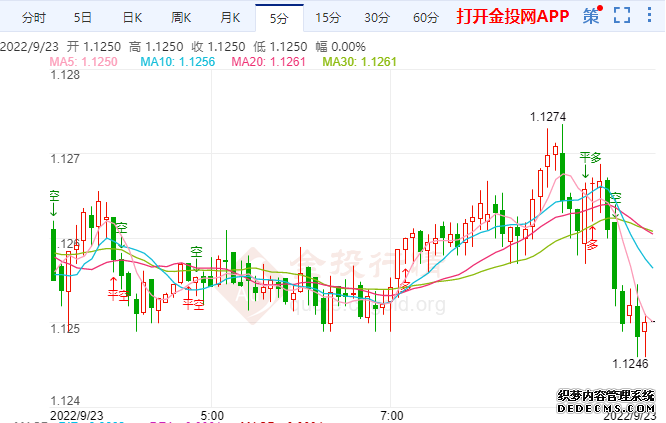This screenshot has height=423, width=666.
Task: Switch to the 周K tab
Action: [181, 18]
